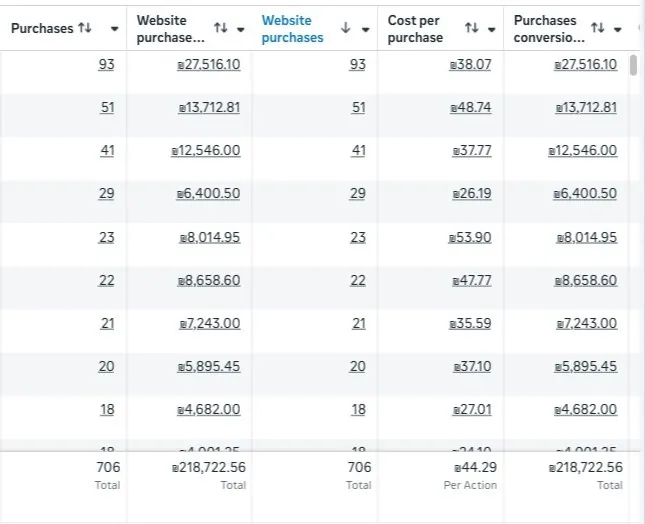Sort by Cost per purchase arrows
The width and height of the screenshot is (645, 524).
pyautogui.click(x=471, y=28)
